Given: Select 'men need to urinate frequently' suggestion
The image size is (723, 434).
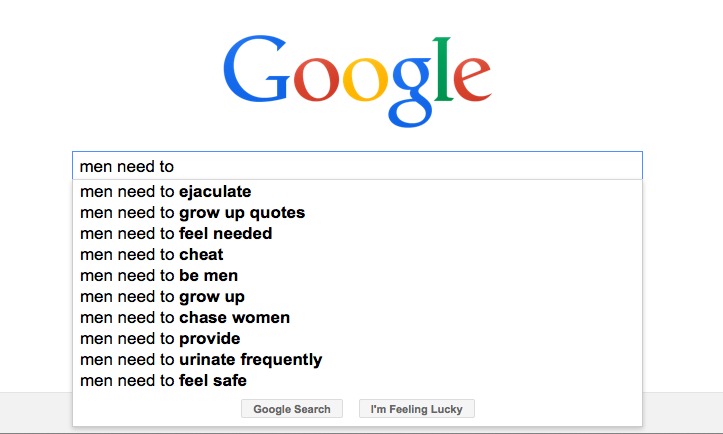Looking at the screenshot, I should tap(357, 360).
